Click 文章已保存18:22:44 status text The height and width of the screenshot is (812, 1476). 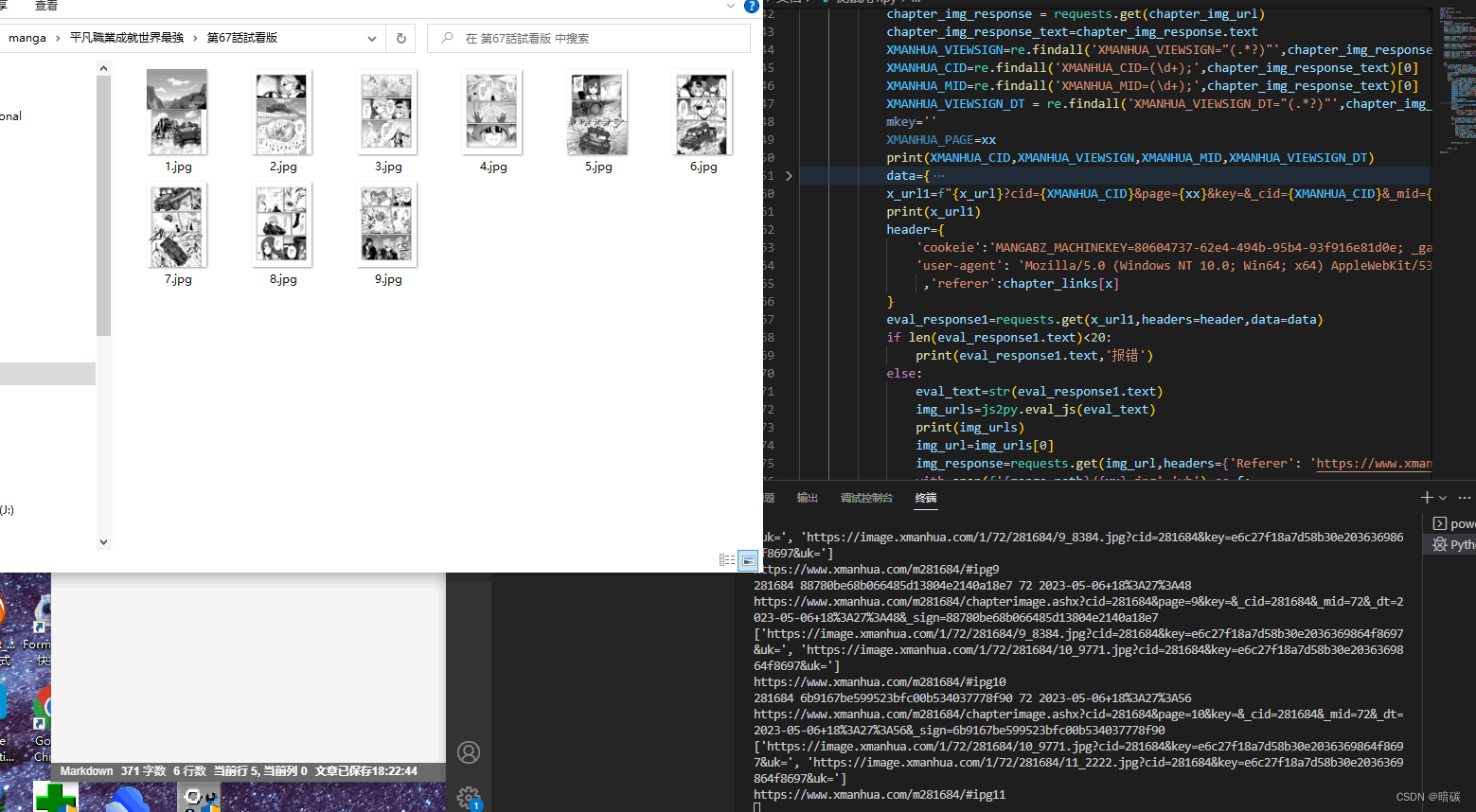tap(366, 771)
